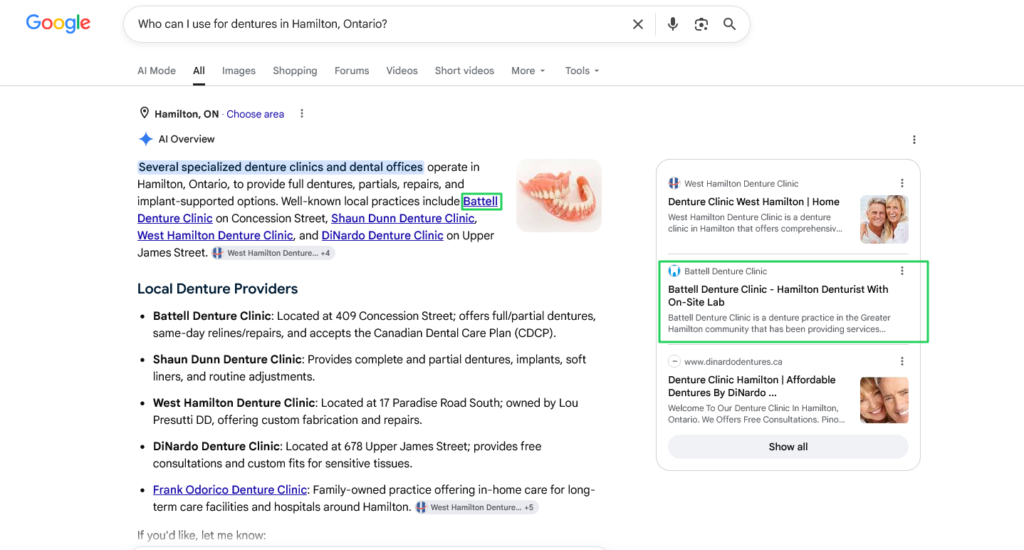Open the Images tab

click(238, 71)
